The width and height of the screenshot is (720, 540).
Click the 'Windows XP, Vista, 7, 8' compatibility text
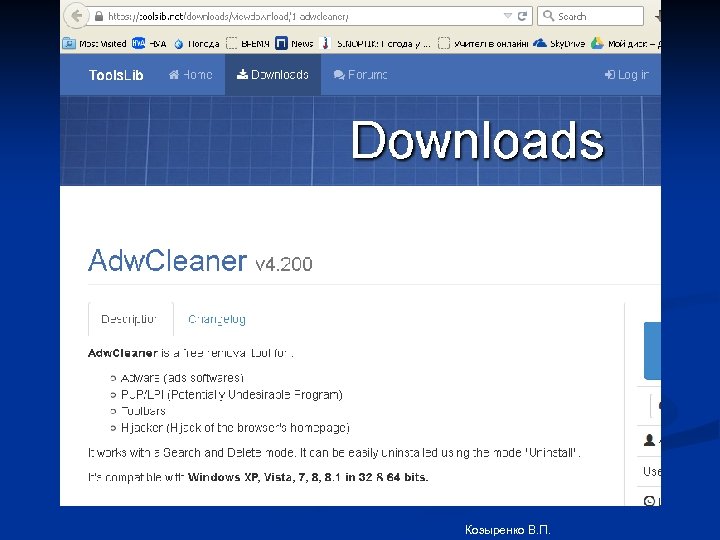pyautogui.click(x=308, y=477)
